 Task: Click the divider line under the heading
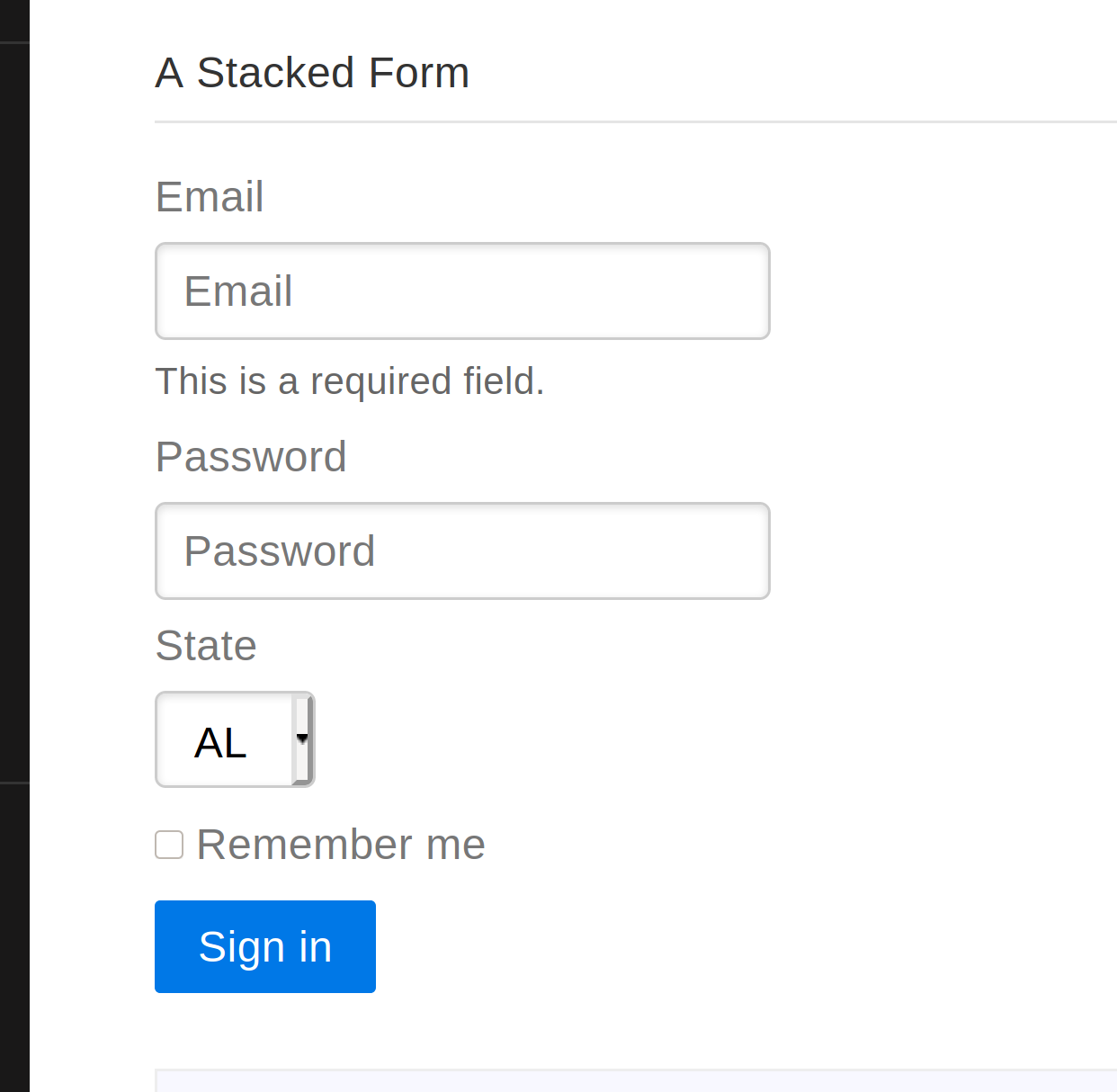[636, 121]
